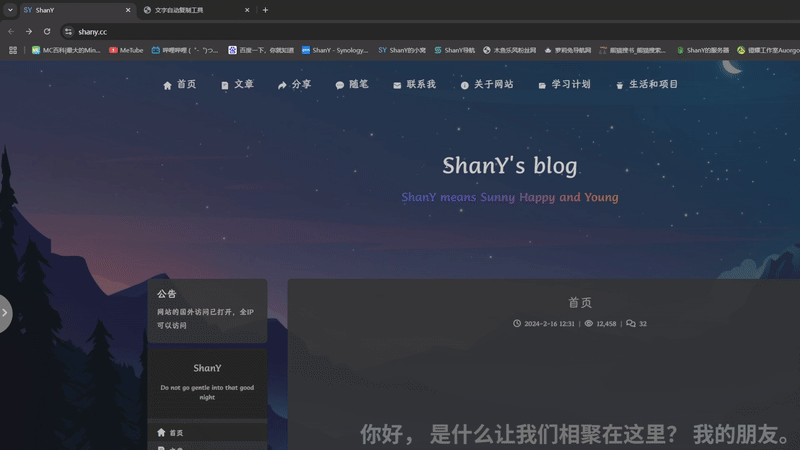Image resolution: width=800 pixels, height=450 pixels.
Task: Click the ShanY's blog title
Action: 510,166
